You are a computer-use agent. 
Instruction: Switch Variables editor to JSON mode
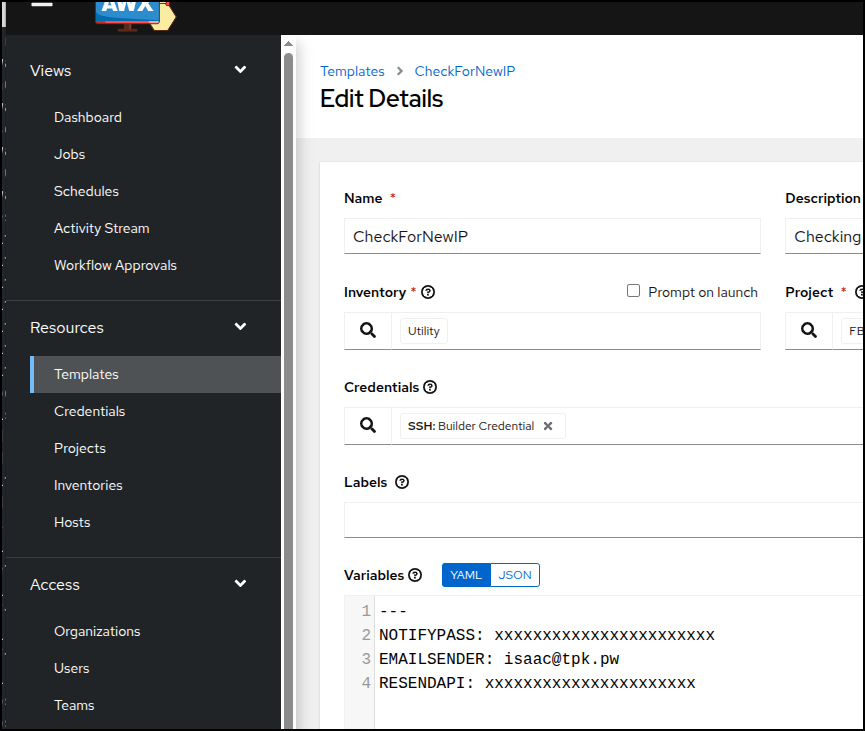coord(515,575)
